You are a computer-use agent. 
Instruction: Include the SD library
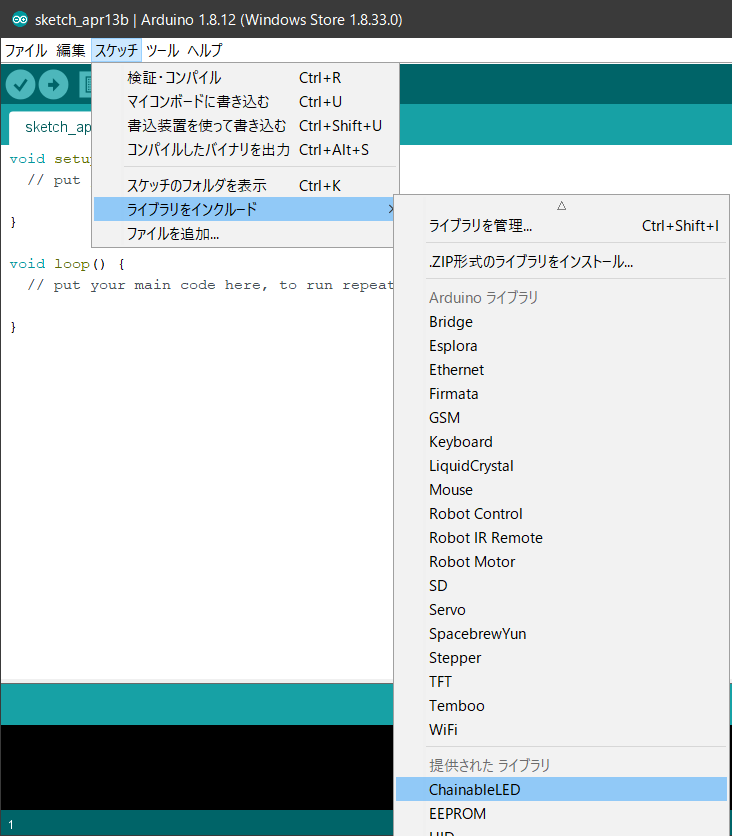click(x=561, y=586)
